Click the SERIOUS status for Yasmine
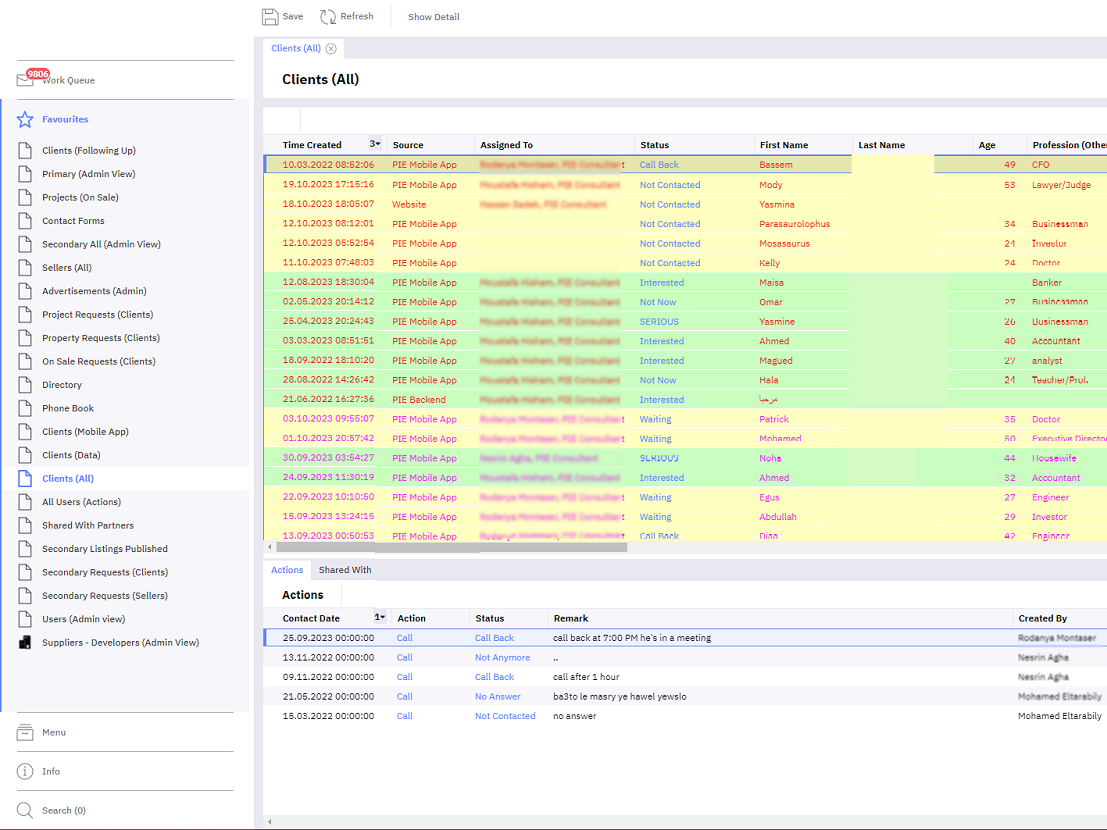The image size is (1107, 830). tap(659, 322)
